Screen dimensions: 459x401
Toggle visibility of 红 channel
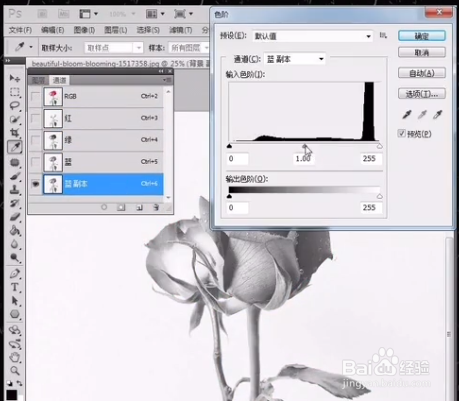click(36, 118)
